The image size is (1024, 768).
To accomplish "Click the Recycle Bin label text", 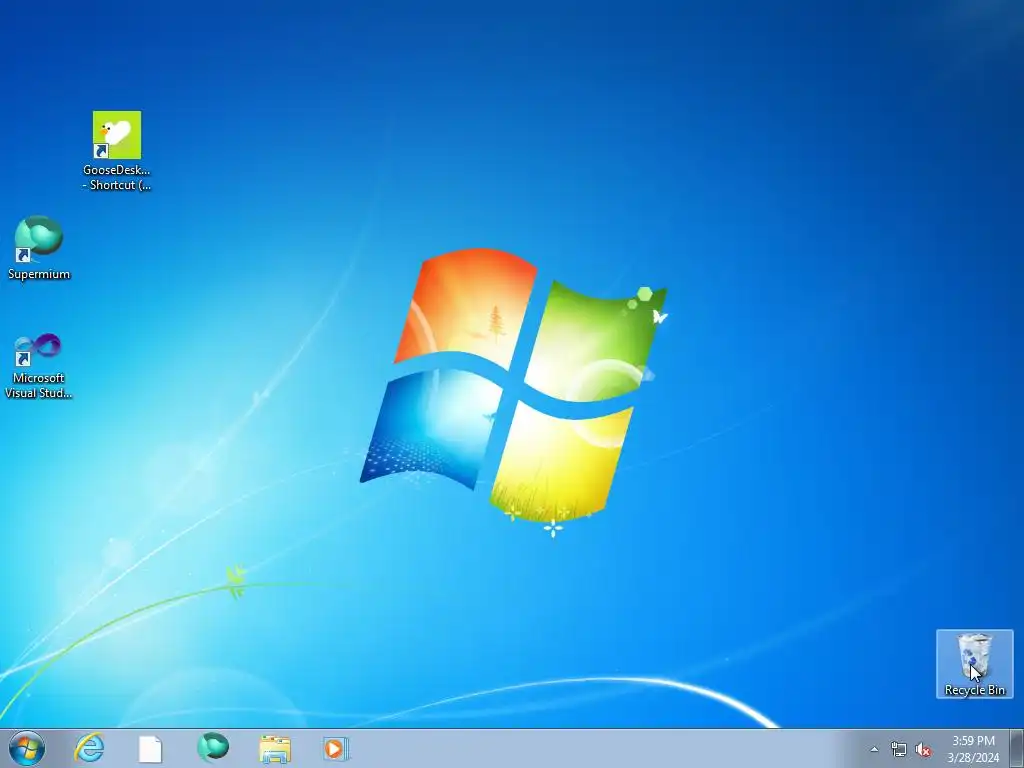I will (974, 690).
